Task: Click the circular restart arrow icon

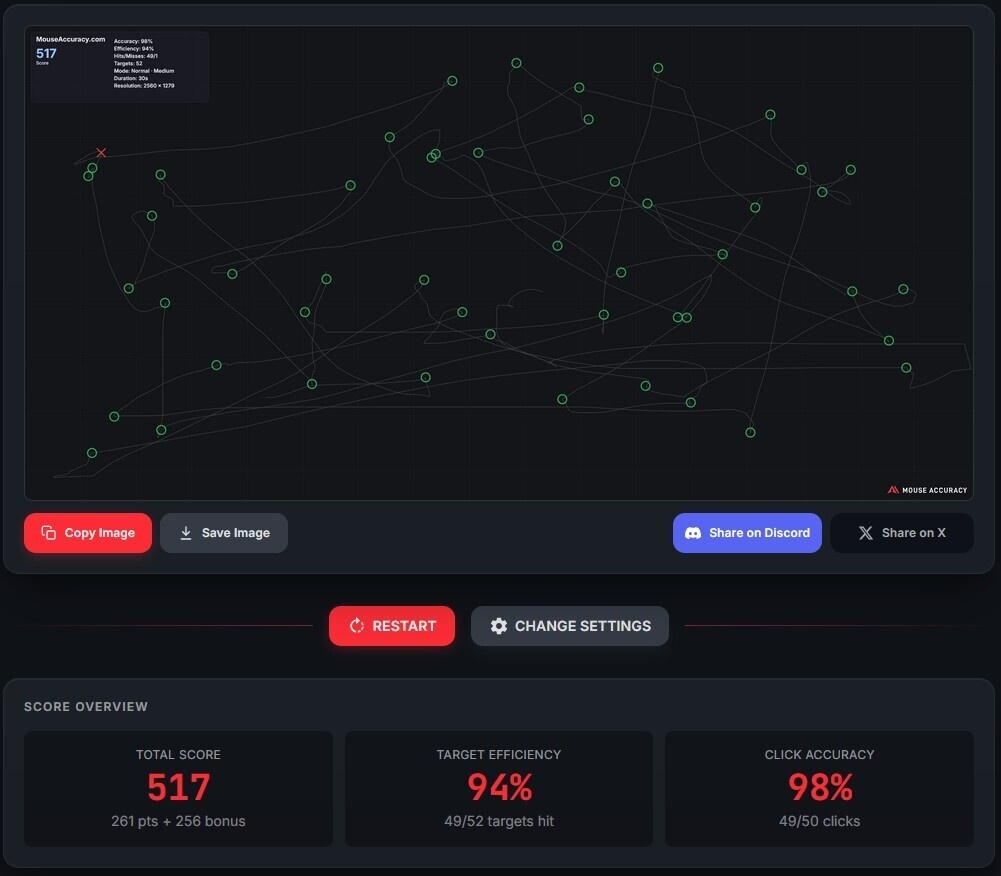Action: 356,625
